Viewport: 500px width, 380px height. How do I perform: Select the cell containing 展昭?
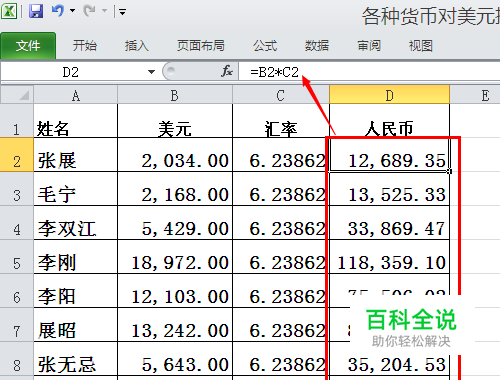coord(76,325)
